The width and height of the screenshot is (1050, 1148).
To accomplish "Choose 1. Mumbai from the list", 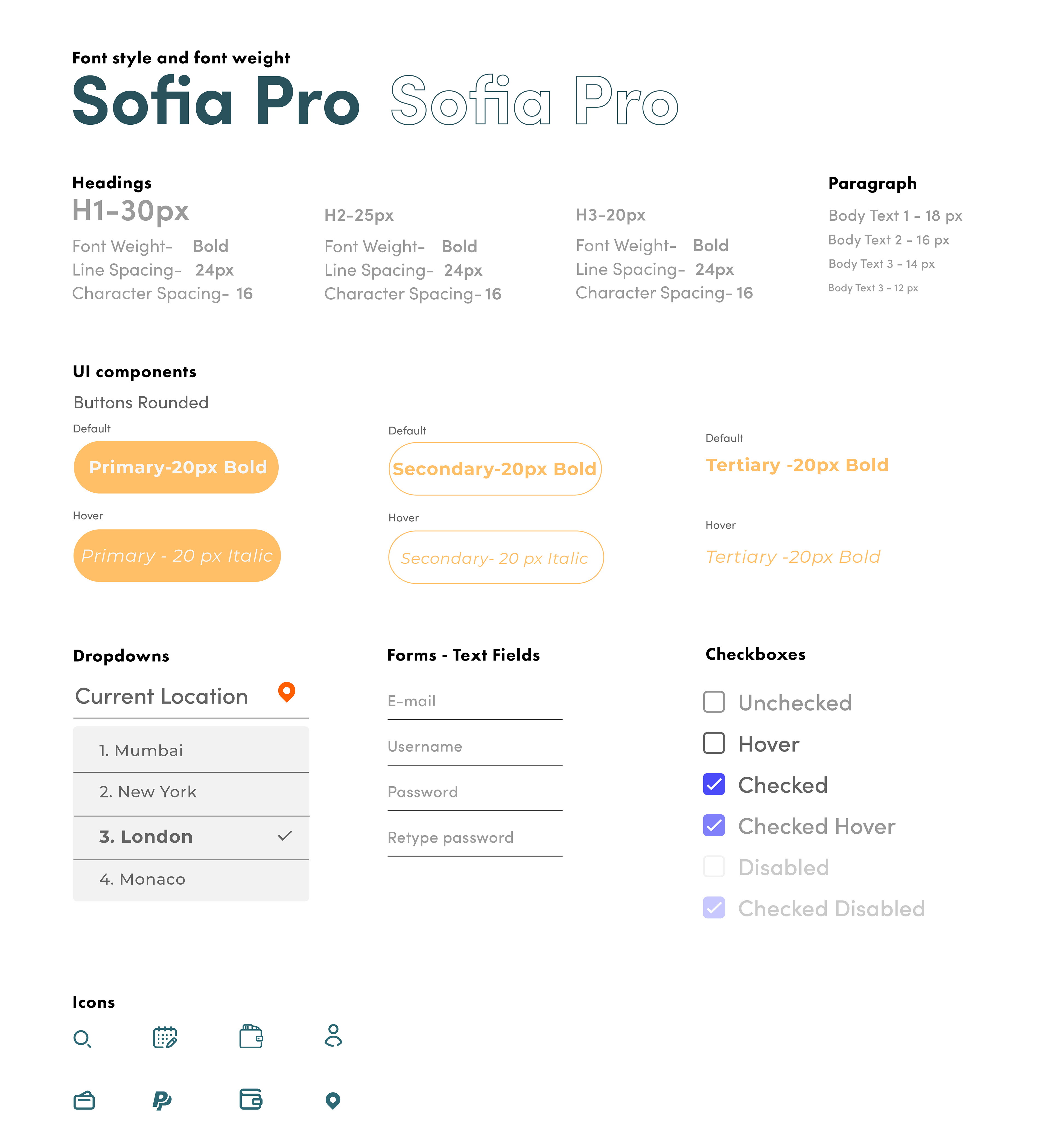I will click(191, 750).
